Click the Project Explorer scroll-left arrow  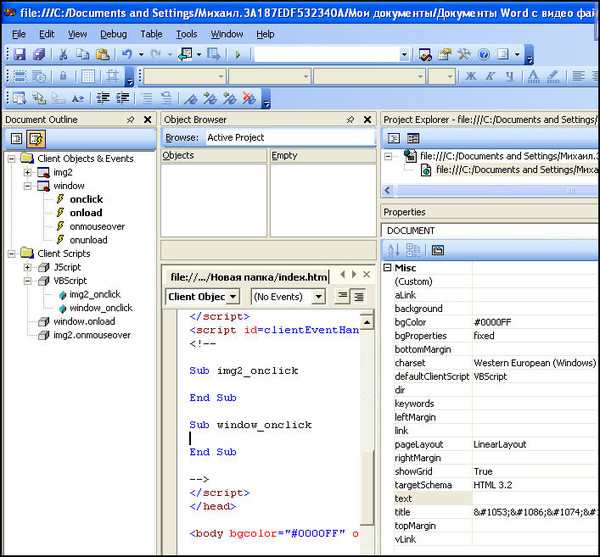pyautogui.click(x=388, y=190)
